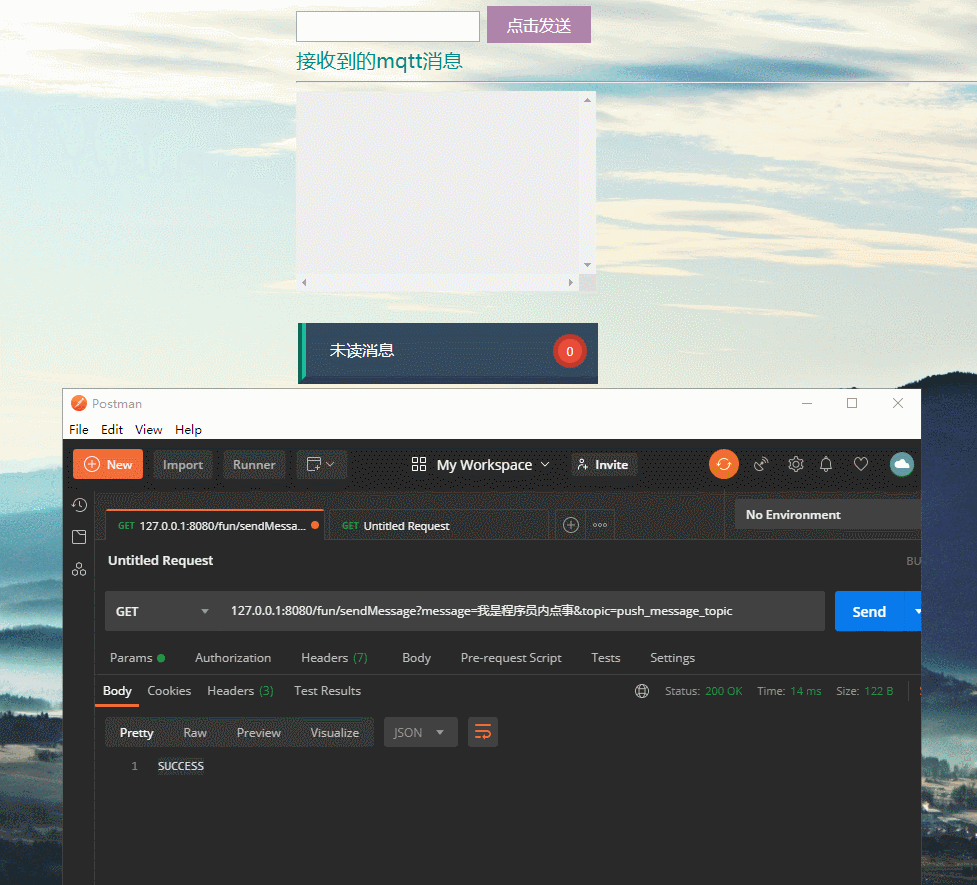Screen dimensions: 977x885
Task: Click the Postman logo in title bar
Action: point(79,403)
